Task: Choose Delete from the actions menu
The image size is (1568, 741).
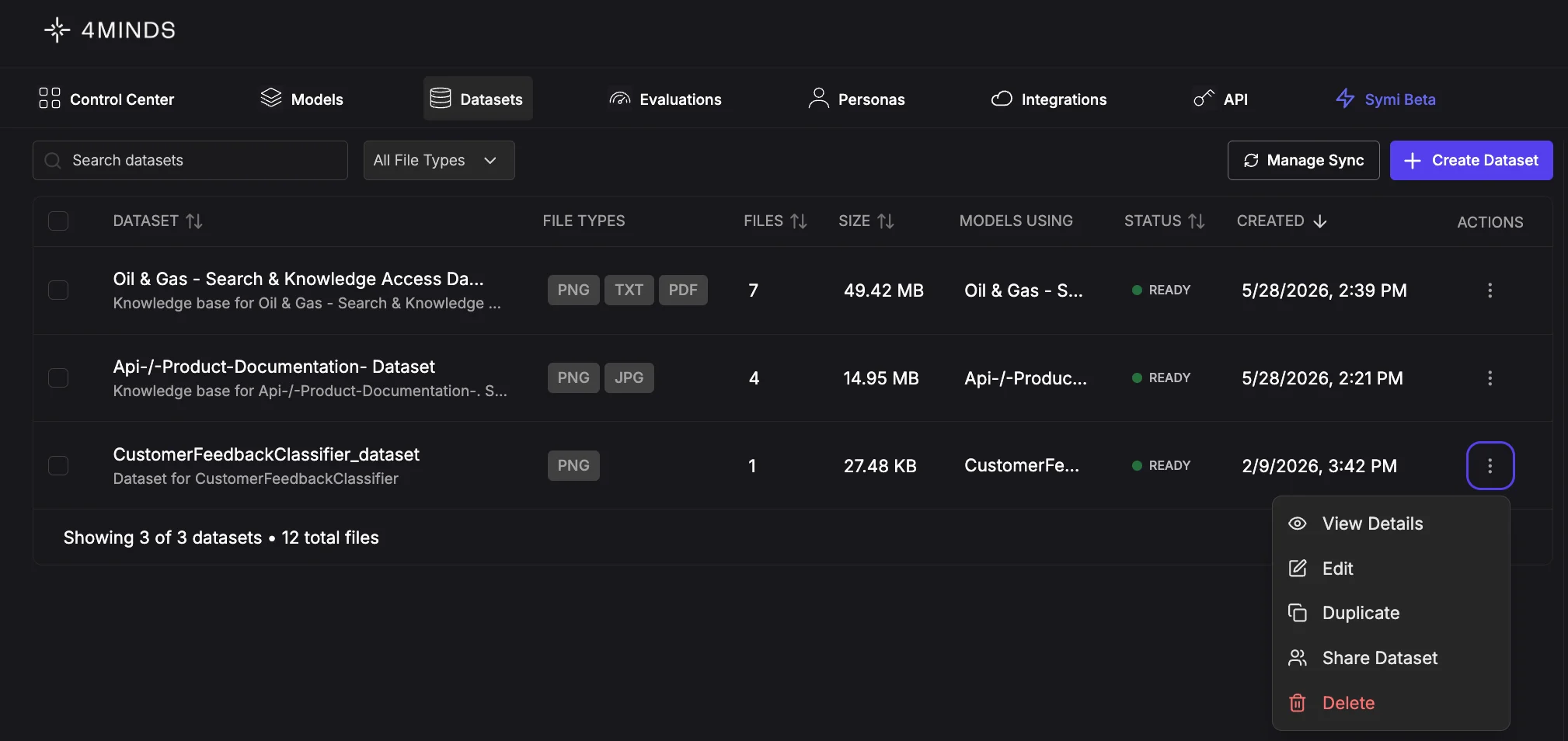Action: click(1390, 703)
